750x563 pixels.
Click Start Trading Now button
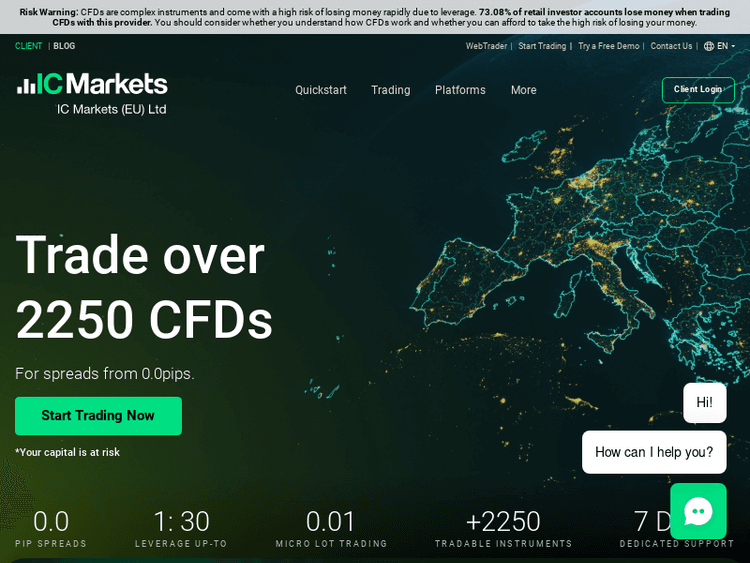pos(99,416)
